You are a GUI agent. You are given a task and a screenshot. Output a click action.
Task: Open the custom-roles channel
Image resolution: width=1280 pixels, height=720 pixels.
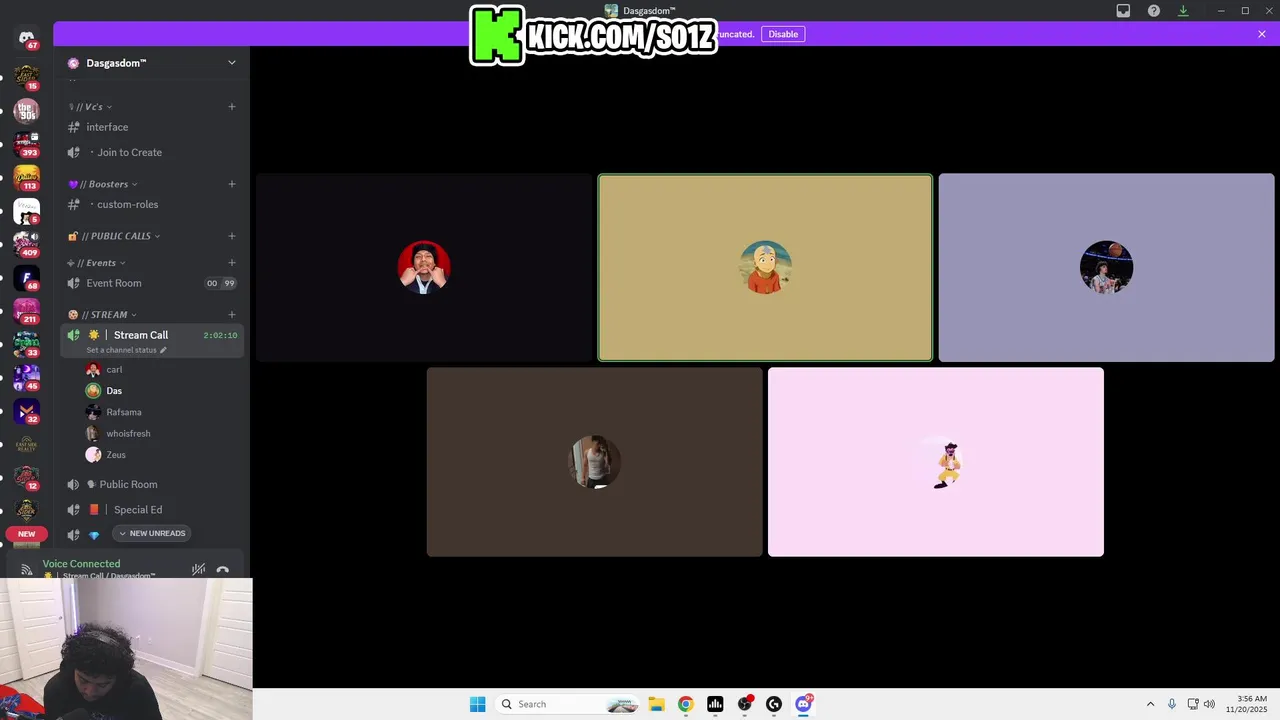pyautogui.click(x=151, y=204)
